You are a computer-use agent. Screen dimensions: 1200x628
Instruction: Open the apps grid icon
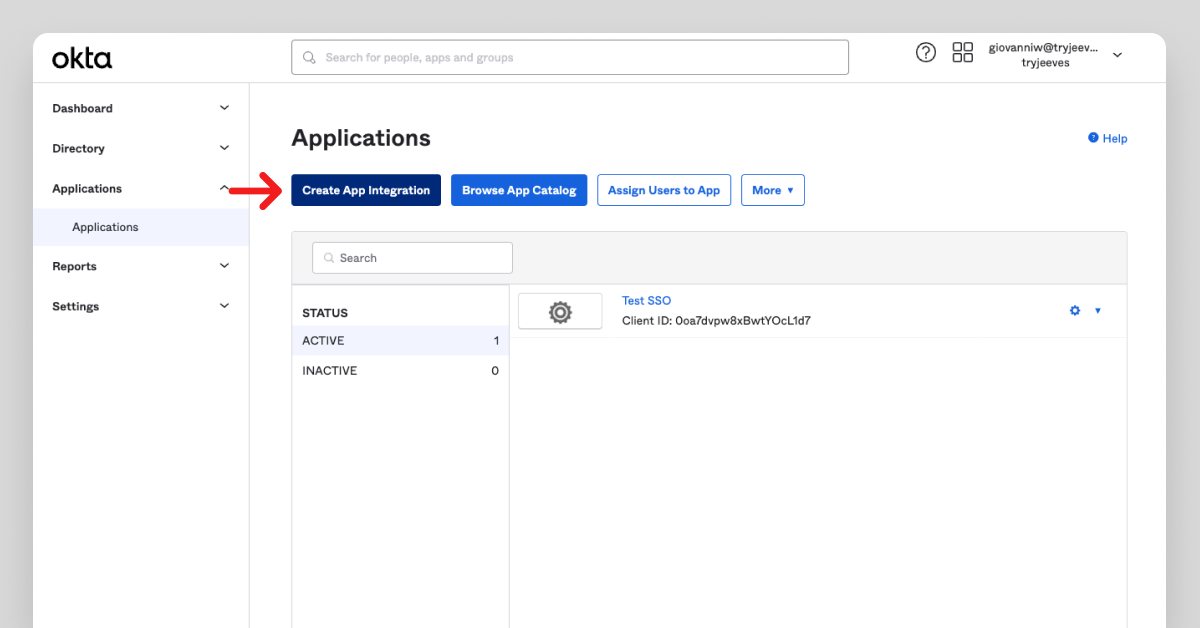coord(962,53)
